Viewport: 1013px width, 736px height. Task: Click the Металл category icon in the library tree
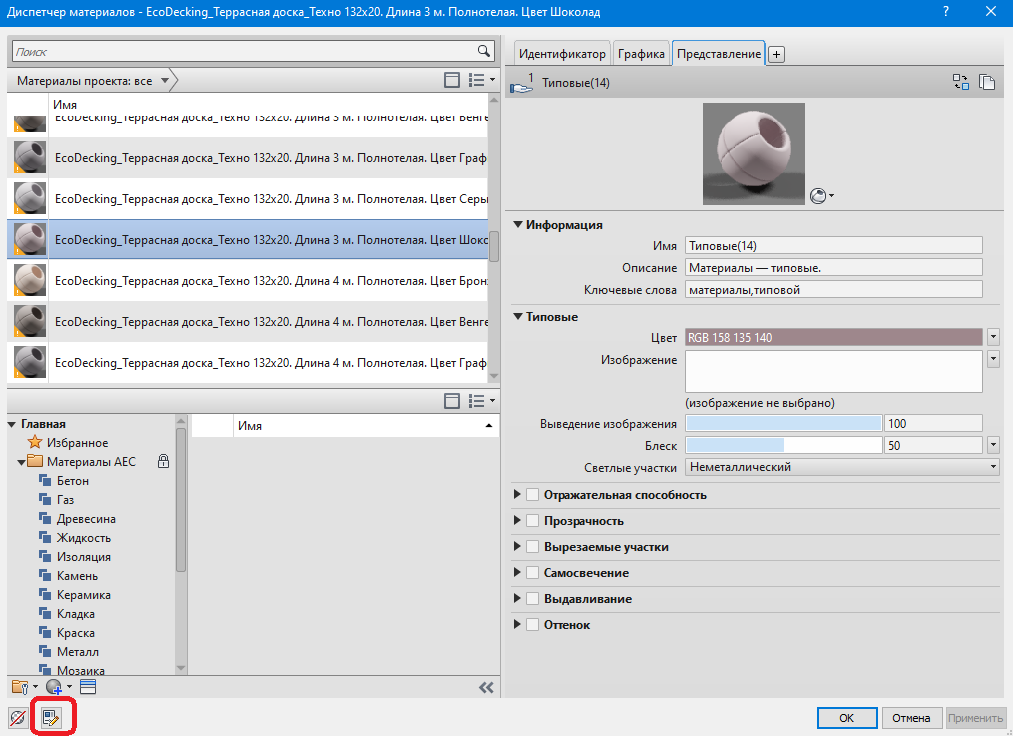[45, 651]
